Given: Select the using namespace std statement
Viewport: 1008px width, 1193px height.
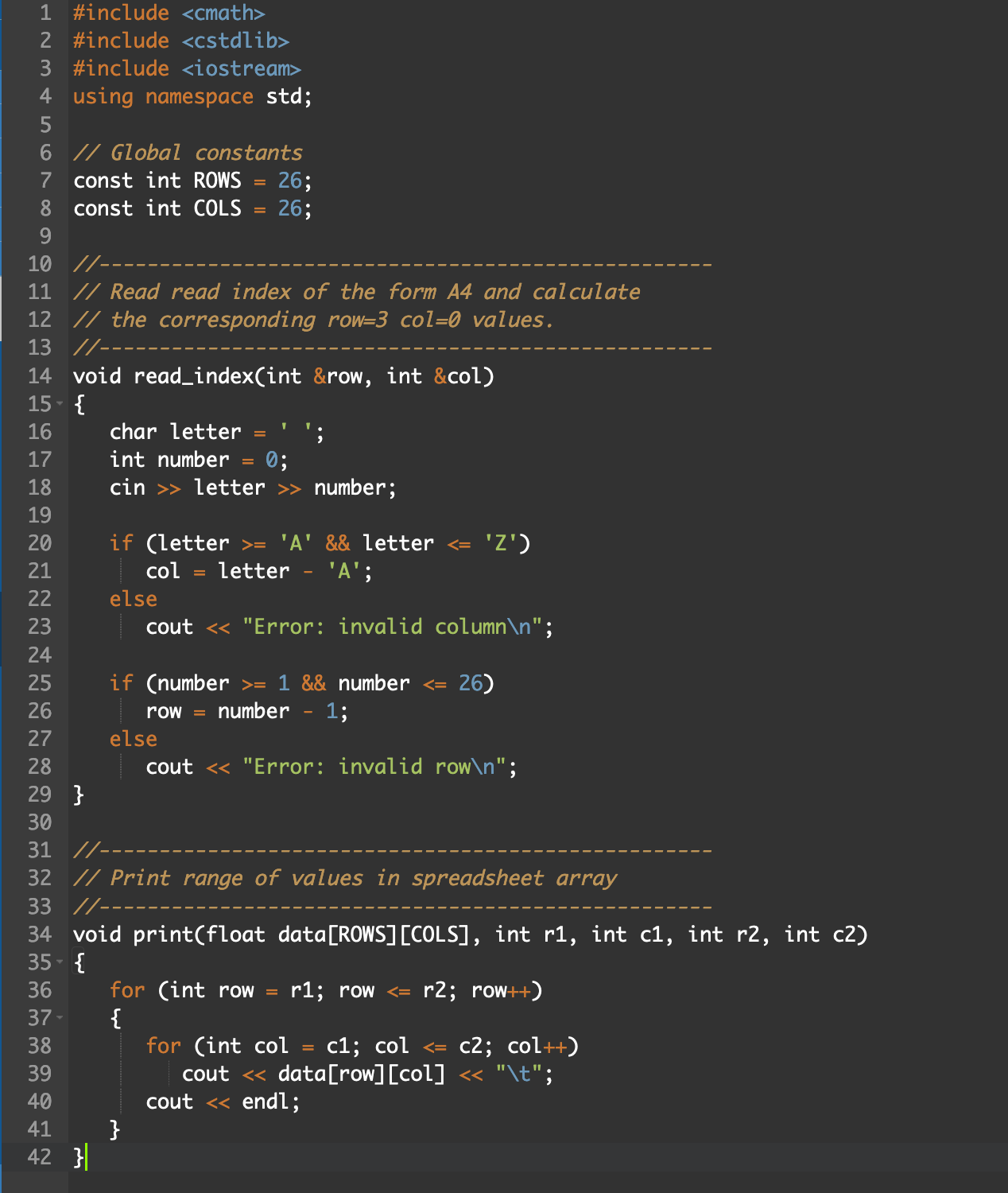Looking at the screenshot, I should point(191,96).
